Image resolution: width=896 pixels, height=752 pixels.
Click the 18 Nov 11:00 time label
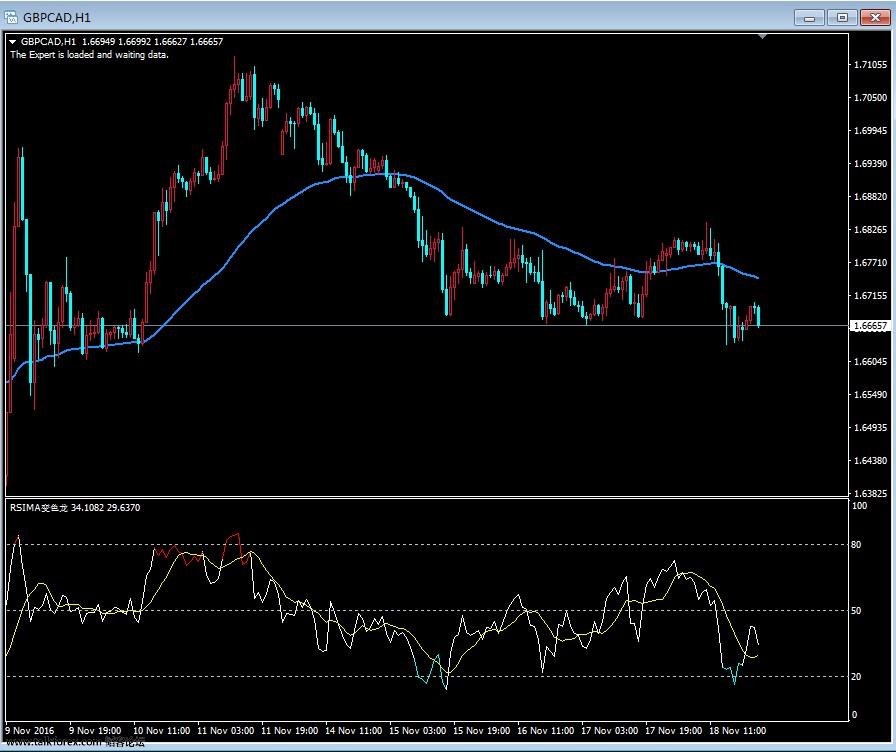(737, 730)
